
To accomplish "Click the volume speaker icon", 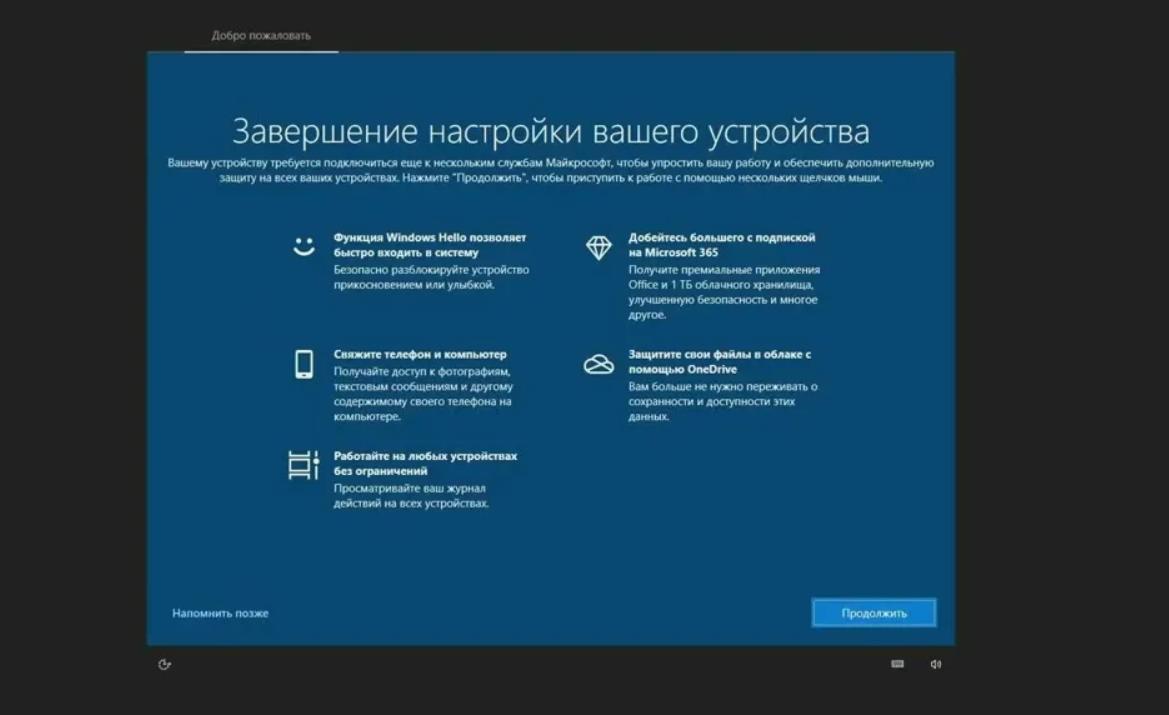I will (x=936, y=664).
